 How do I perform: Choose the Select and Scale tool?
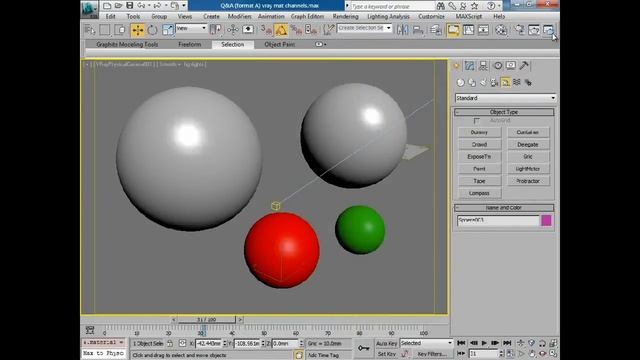click(167, 30)
